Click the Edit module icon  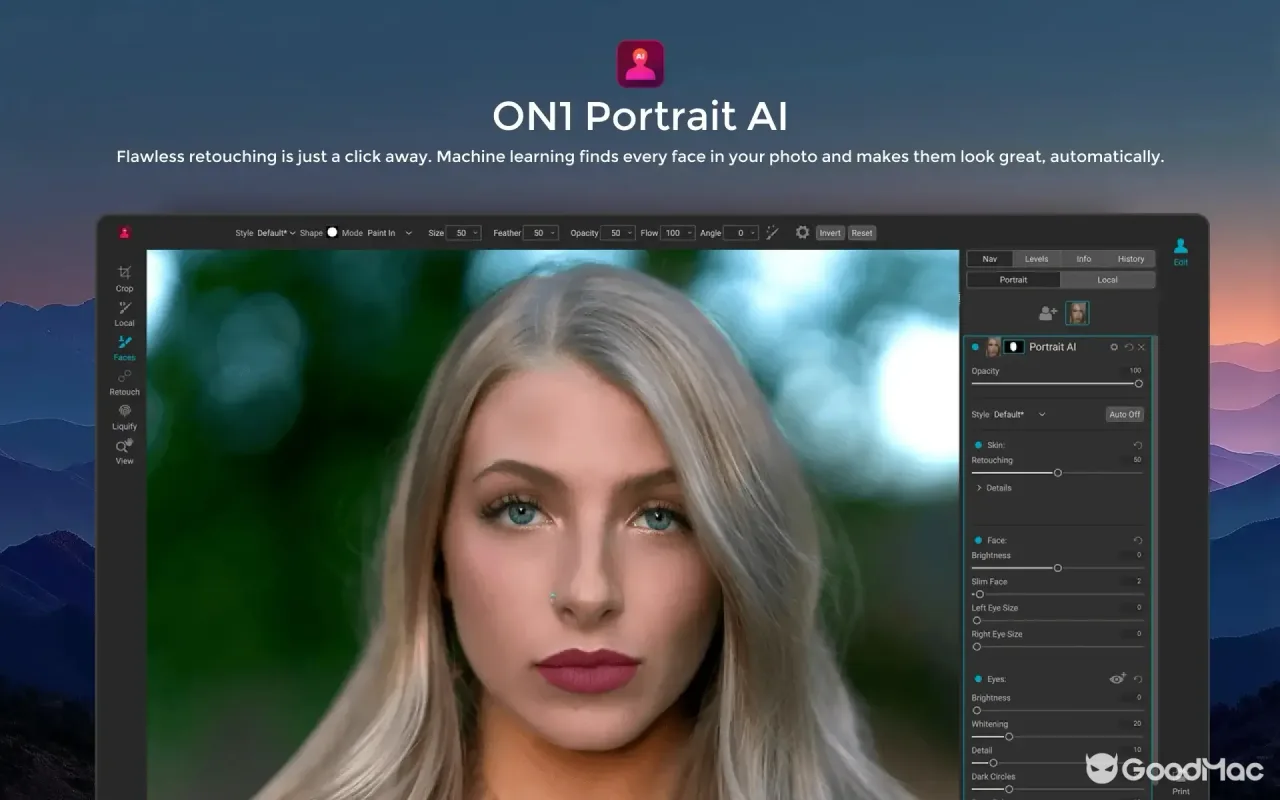(x=1181, y=251)
